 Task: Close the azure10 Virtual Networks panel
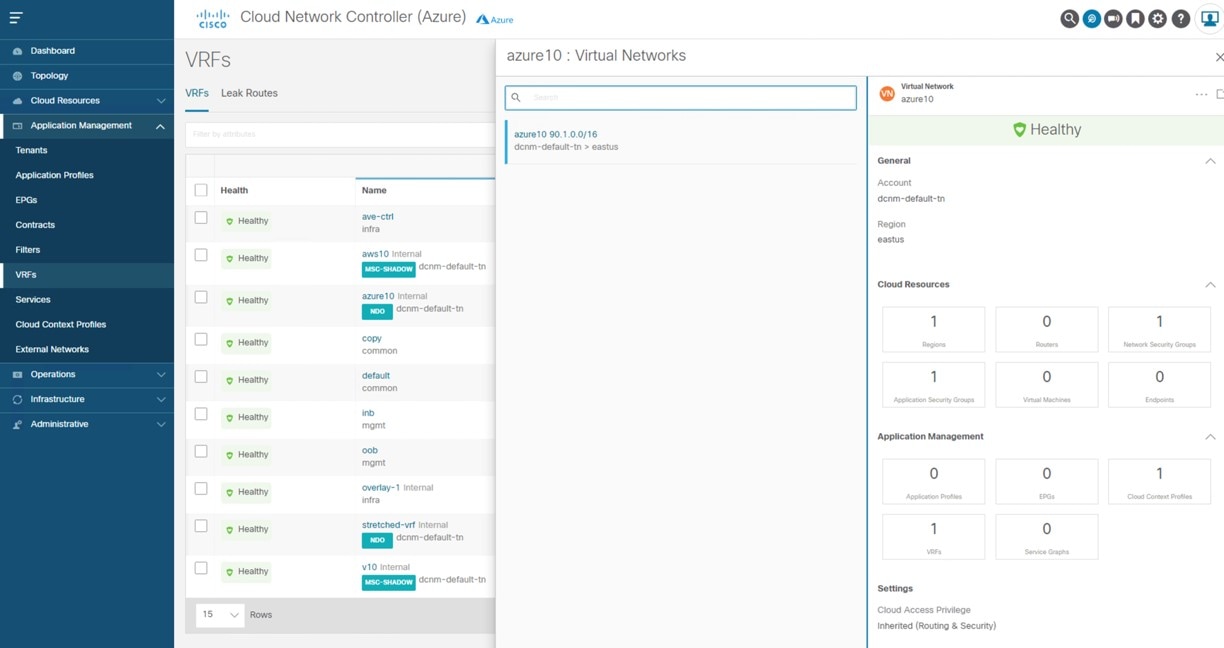click(1218, 58)
